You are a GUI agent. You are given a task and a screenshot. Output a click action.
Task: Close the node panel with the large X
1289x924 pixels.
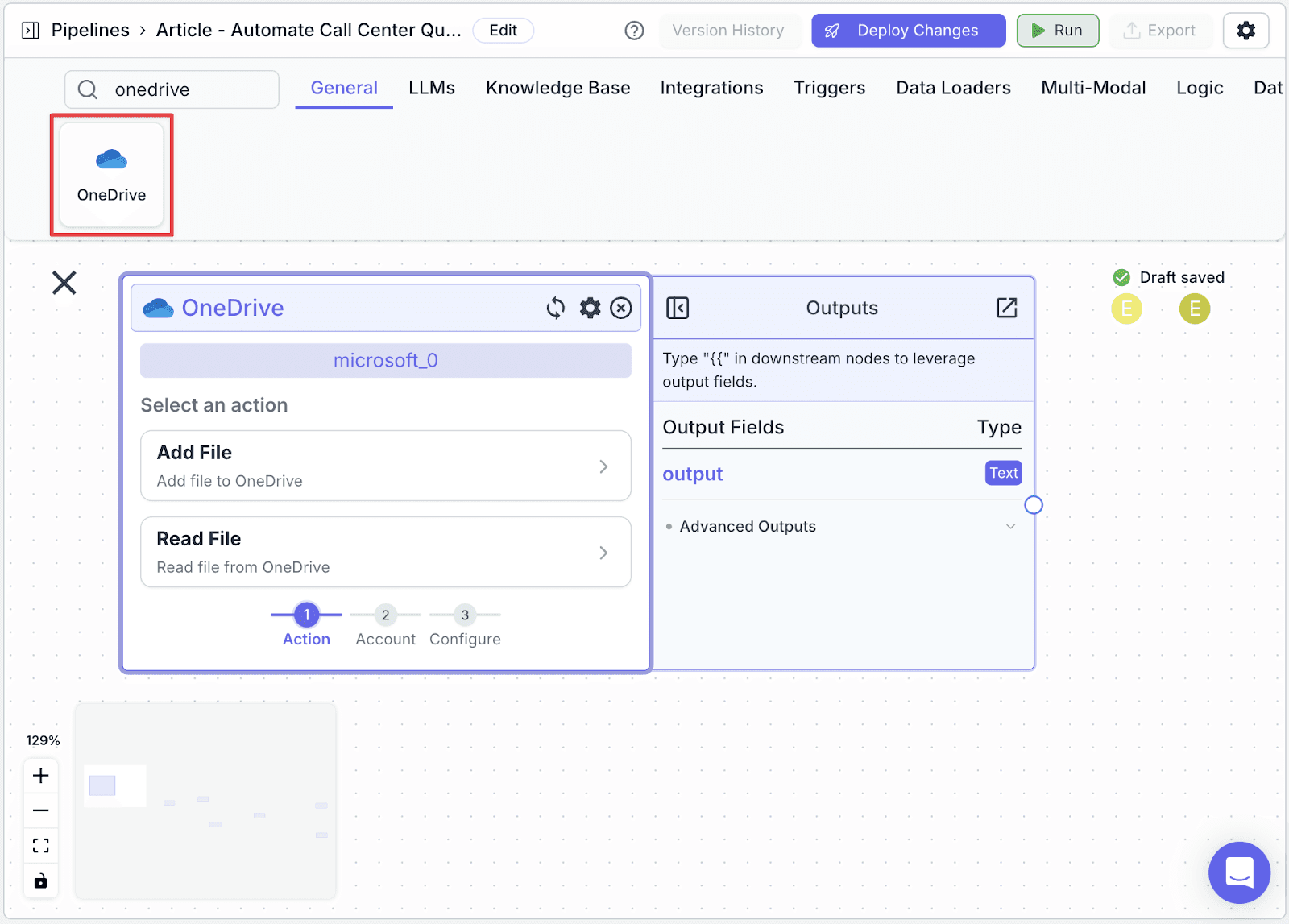pos(64,283)
